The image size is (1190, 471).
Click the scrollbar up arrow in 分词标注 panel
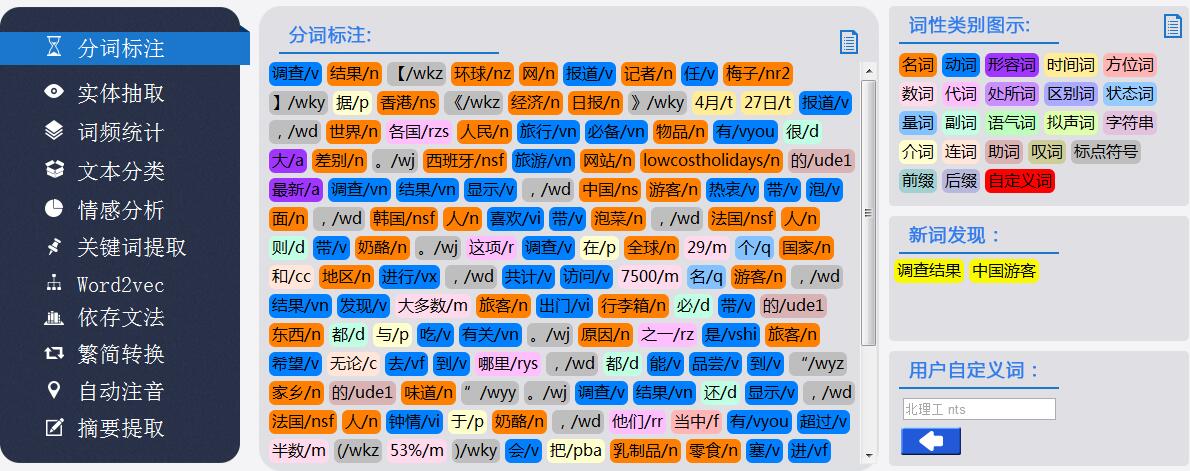868,71
